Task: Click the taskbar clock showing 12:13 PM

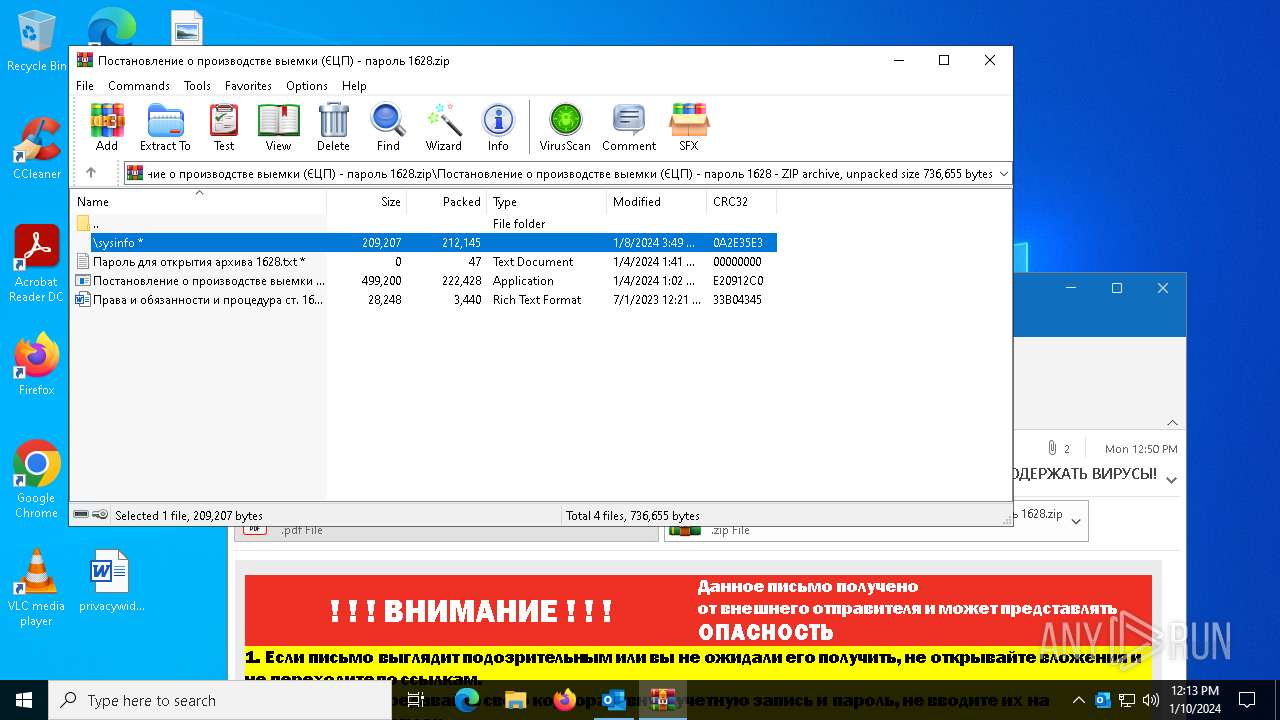Action: (1195, 700)
